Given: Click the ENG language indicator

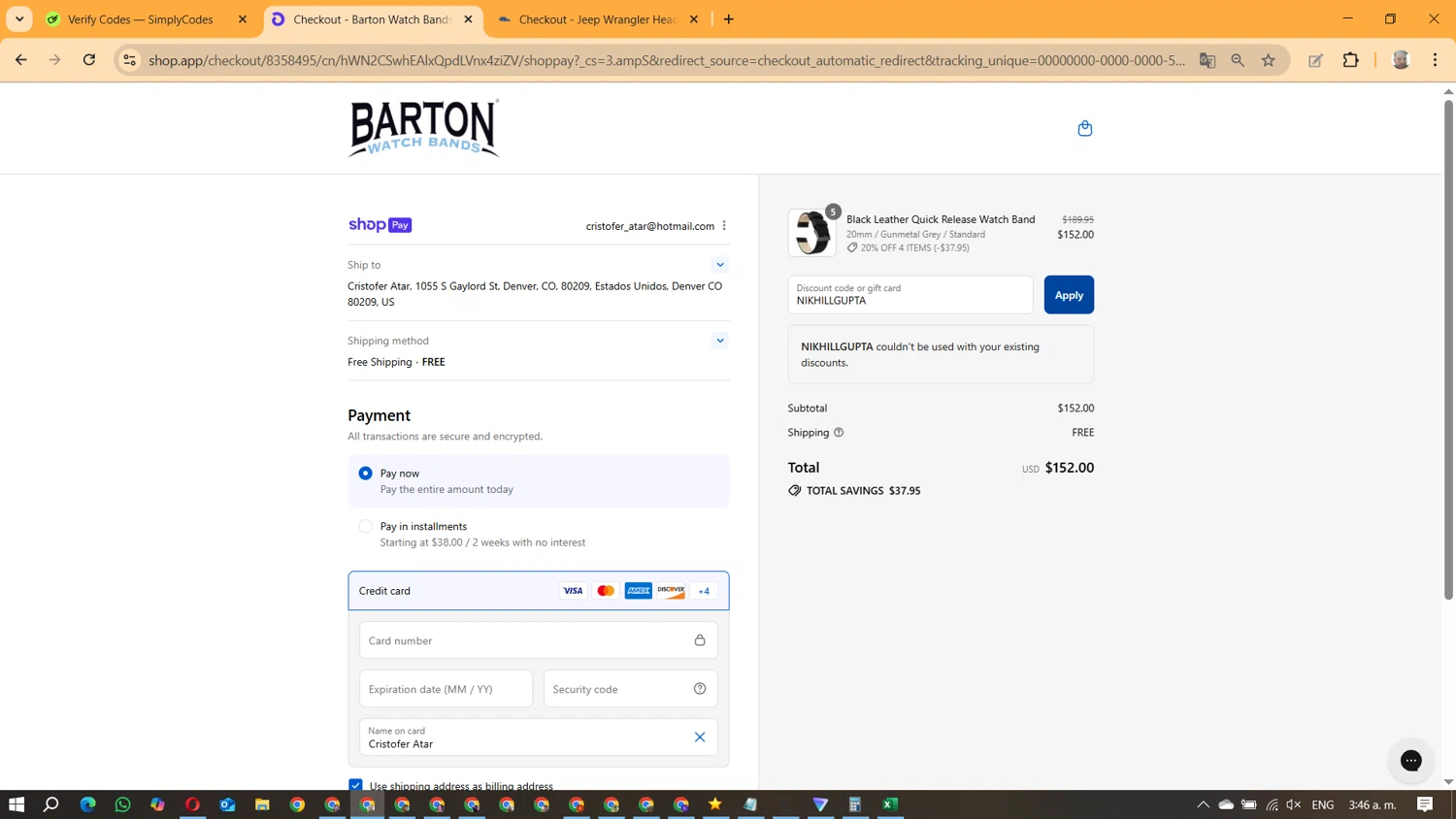Looking at the screenshot, I should click(x=1322, y=804).
